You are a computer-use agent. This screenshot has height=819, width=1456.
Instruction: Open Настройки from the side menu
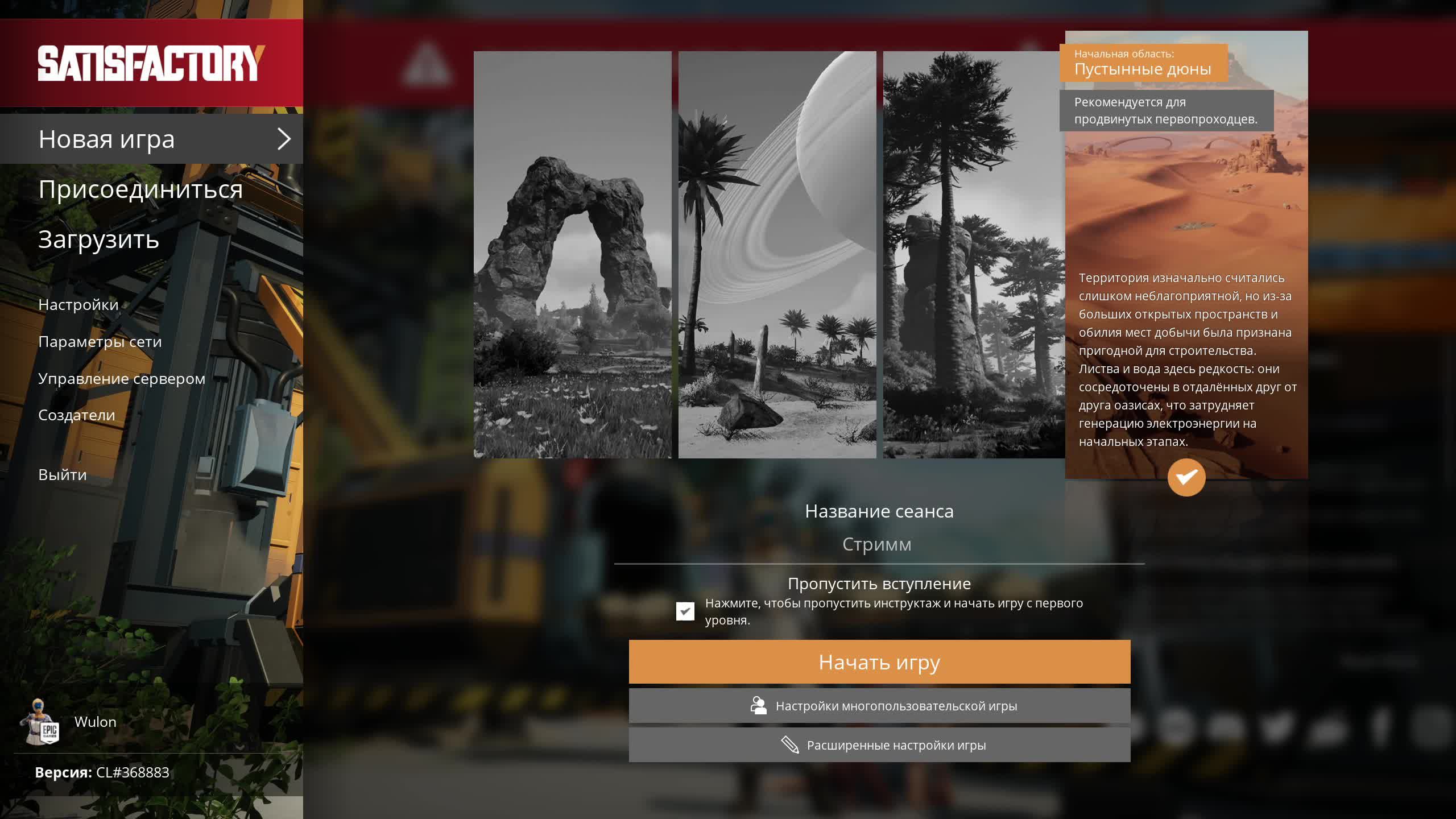pyautogui.click(x=78, y=305)
